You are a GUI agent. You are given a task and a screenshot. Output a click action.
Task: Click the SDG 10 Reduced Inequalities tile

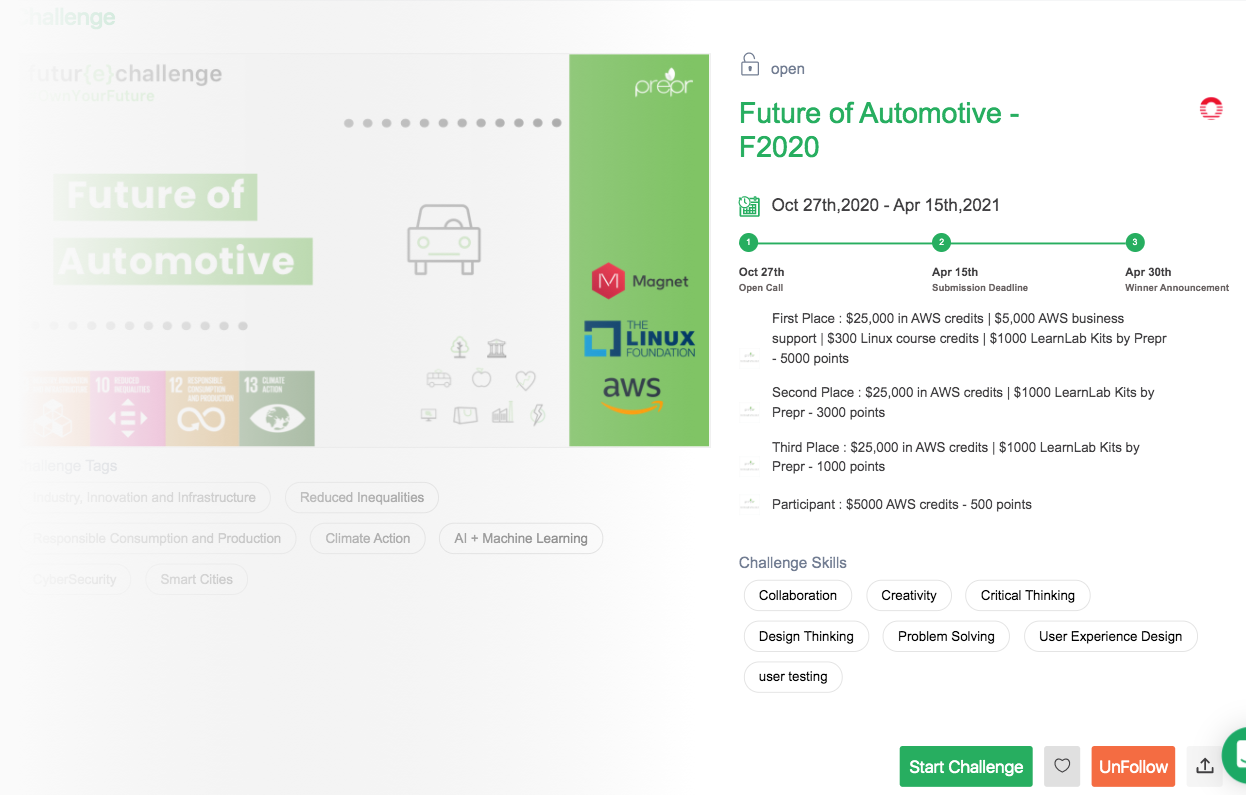[127, 408]
